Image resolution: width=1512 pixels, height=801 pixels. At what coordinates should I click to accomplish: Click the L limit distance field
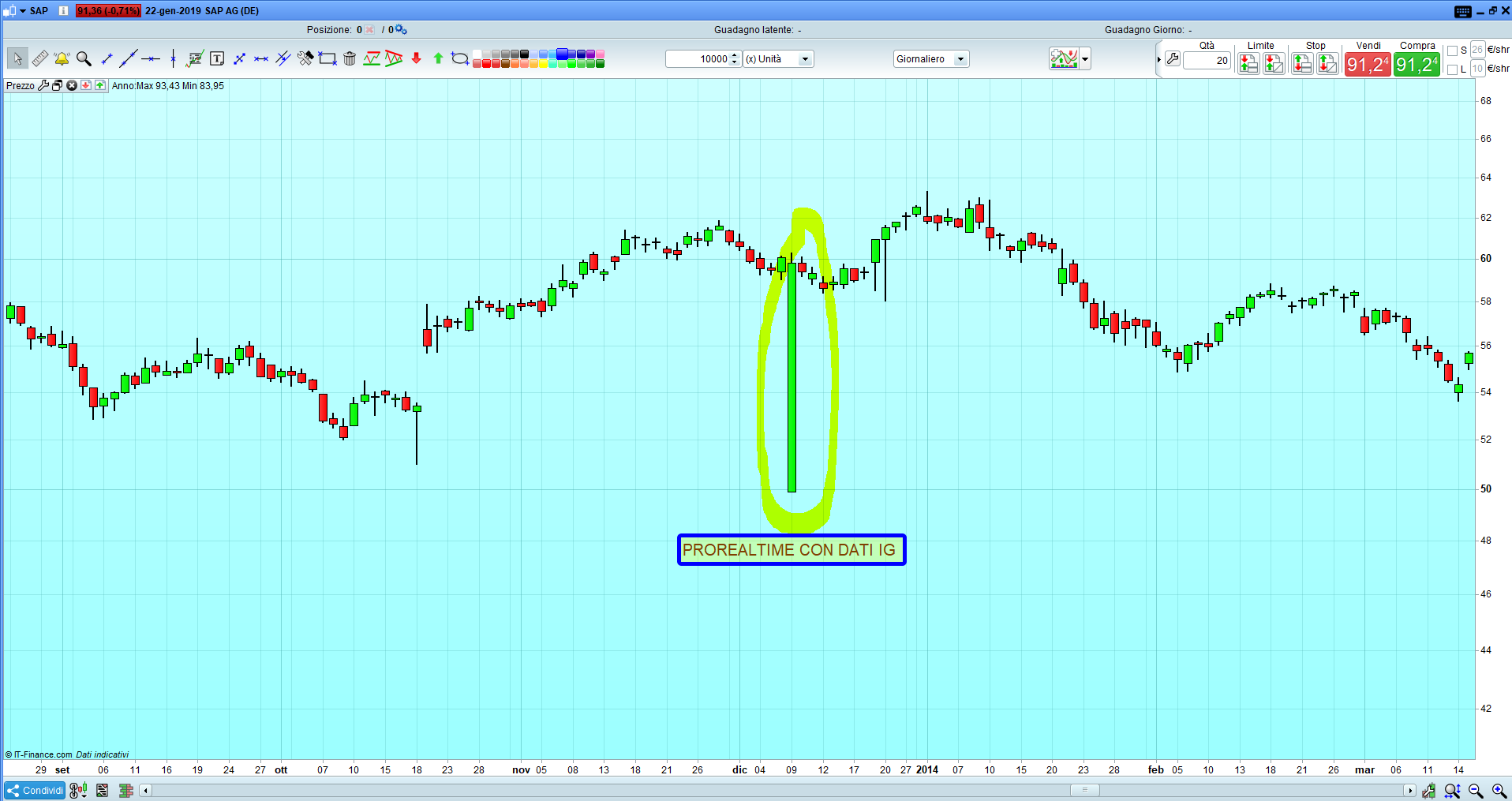pyautogui.click(x=1477, y=69)
